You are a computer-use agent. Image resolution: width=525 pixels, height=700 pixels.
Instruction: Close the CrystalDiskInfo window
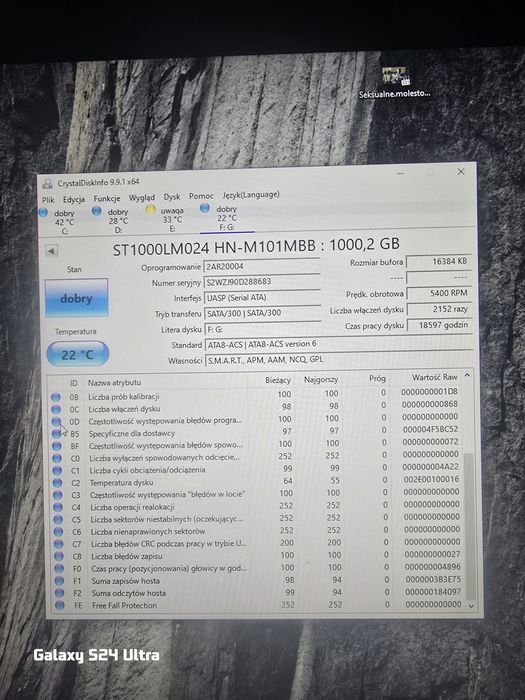coord(461,171)
